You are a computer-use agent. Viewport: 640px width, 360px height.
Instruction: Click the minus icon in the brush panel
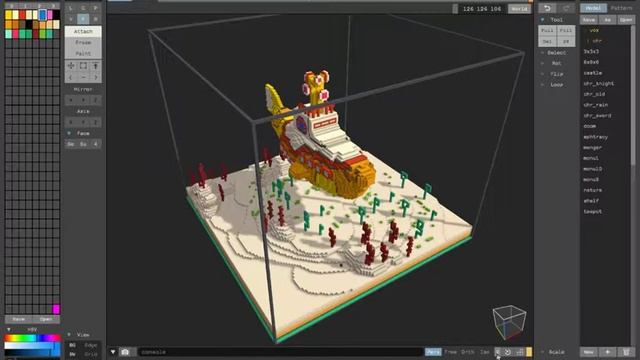(83, 77)
